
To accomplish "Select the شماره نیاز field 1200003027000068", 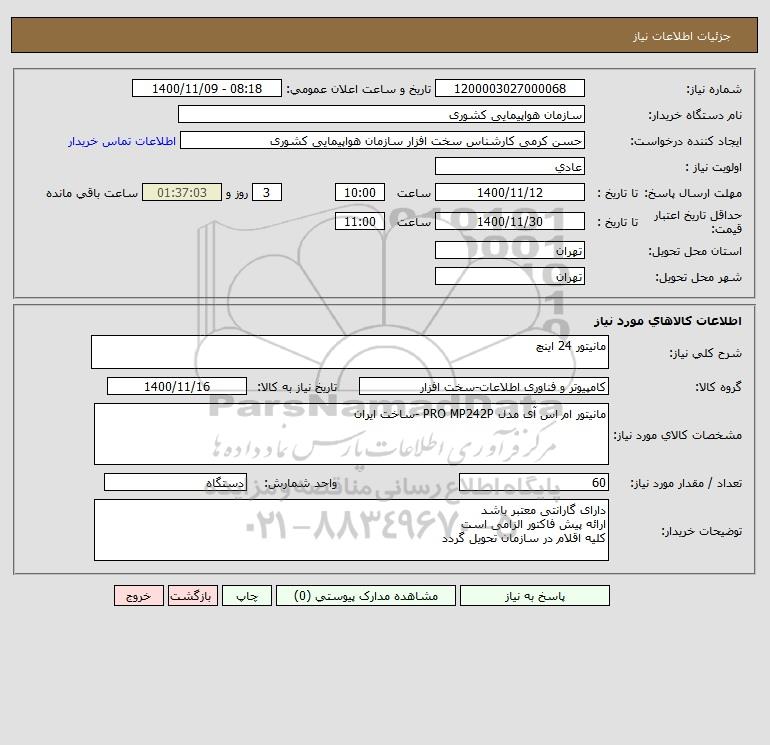I will pos(510,88).
